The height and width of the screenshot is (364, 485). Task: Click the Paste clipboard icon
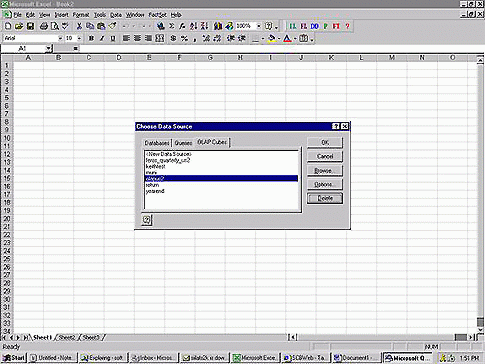101,26
